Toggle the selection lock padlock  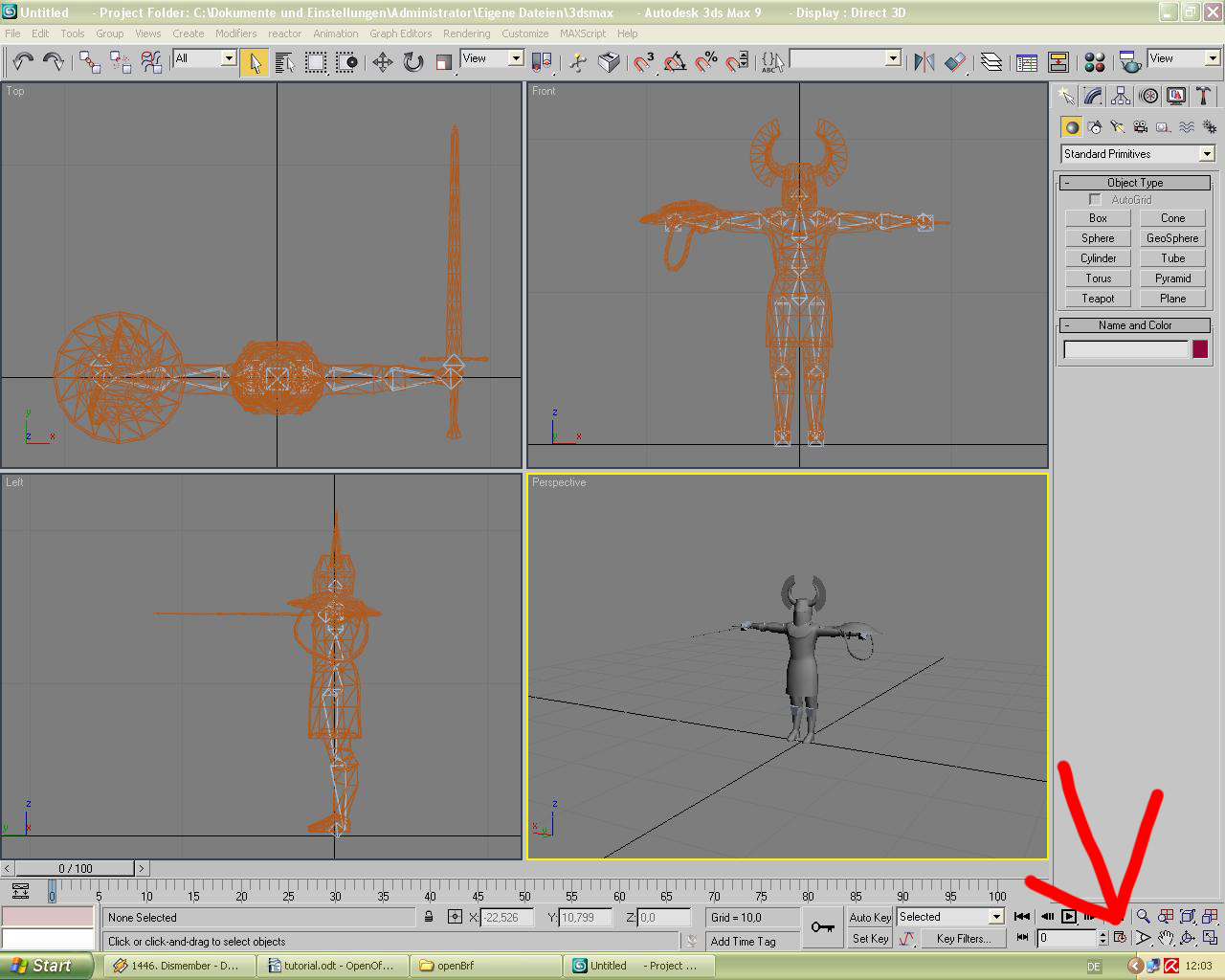pyautogui.click(x=429, y=917)
